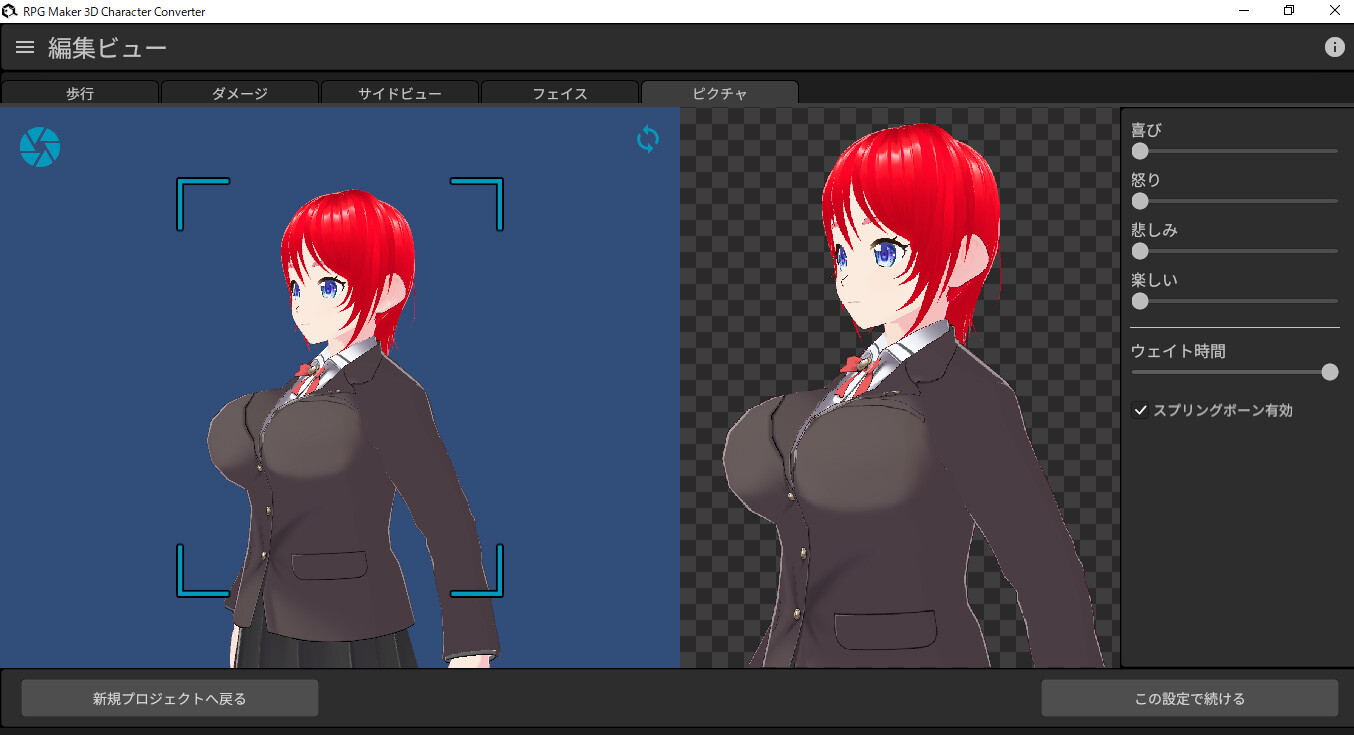Click the 悲しみ expression slider handle

[1139, 251]
